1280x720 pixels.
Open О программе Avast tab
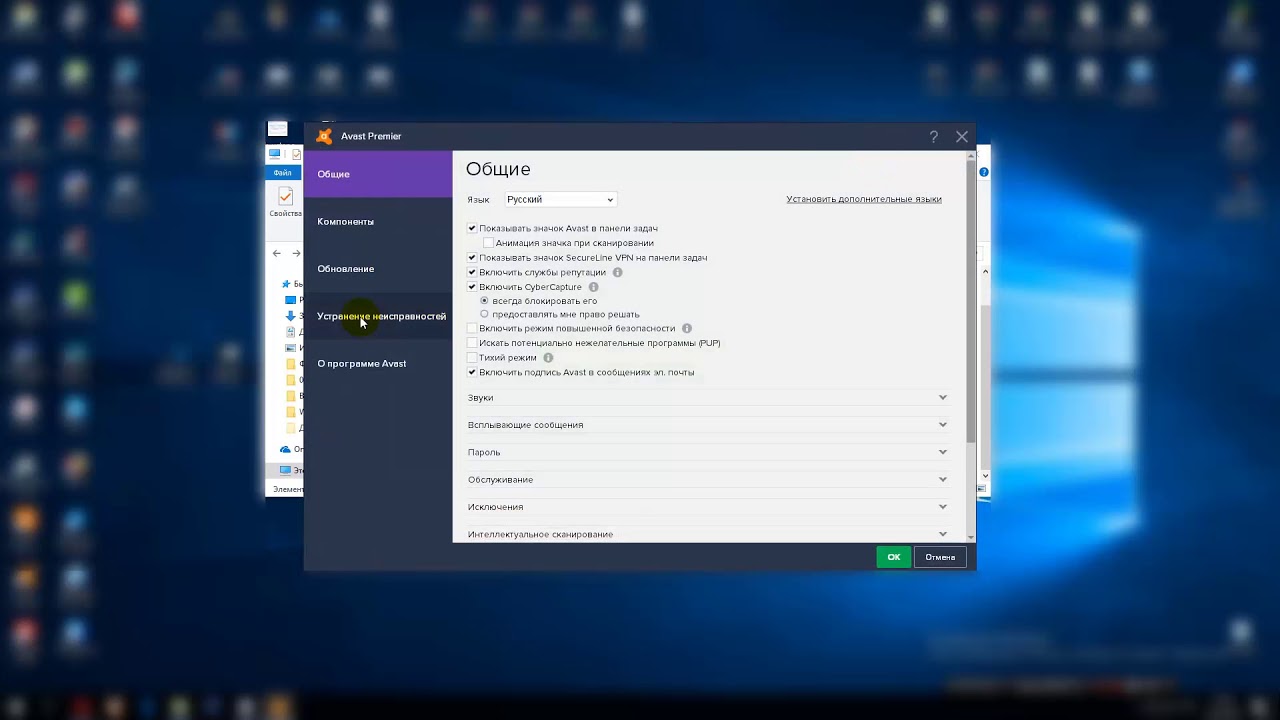pos(378,364)
